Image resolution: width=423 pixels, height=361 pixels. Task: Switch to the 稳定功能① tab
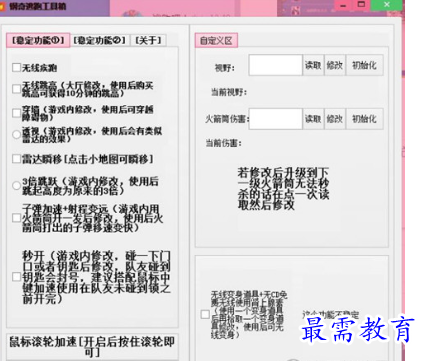tap(38, 40)
